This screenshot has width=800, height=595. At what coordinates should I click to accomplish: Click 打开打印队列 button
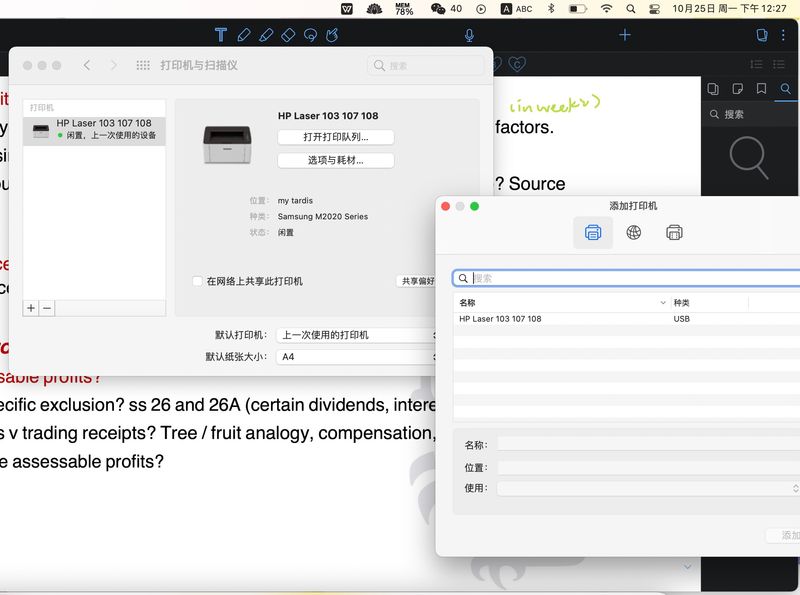point(336,137)
